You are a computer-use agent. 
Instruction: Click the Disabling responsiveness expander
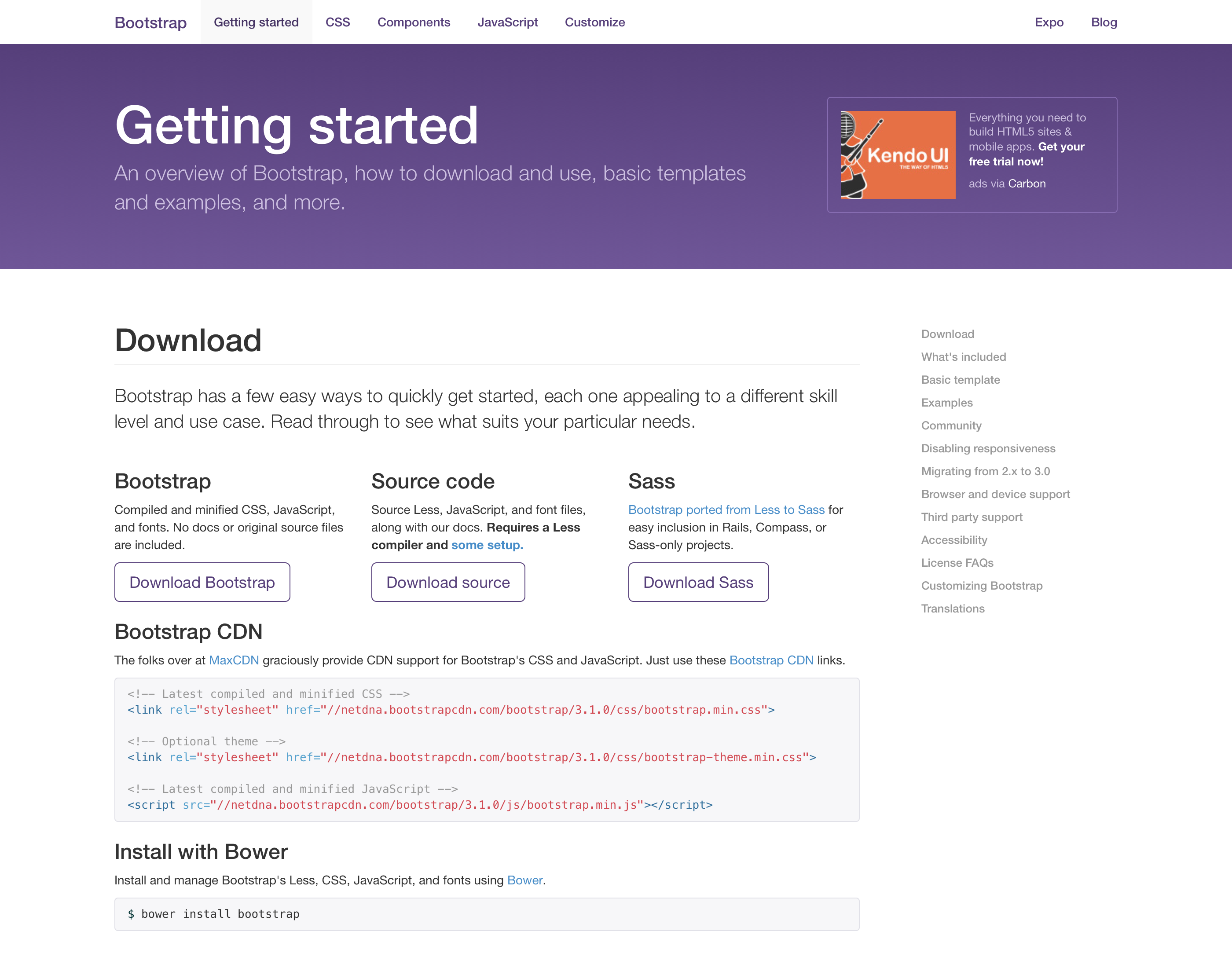pos(988,448)
